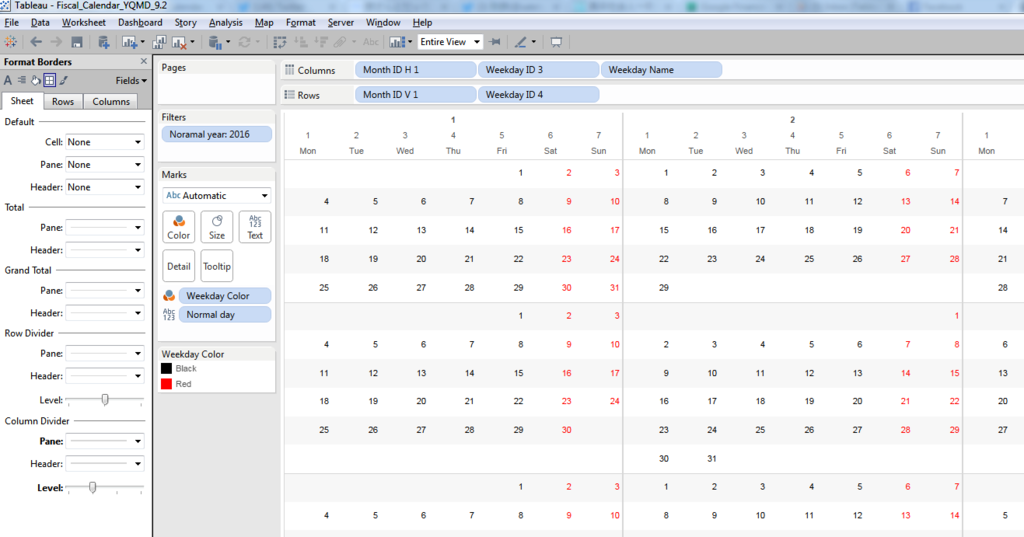Open the Automatic mark type dropdown
Viewport: 1024px width, 537px height.
(x=216, y=195)
